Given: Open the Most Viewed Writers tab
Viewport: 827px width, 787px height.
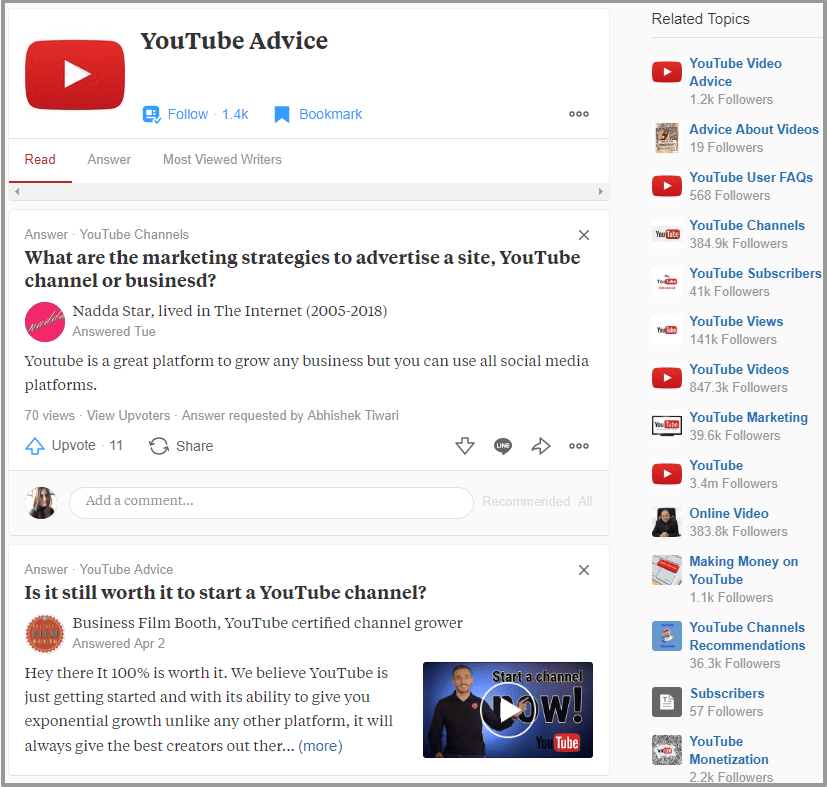Looking at the screenshot, I should (x=222, y=159).
